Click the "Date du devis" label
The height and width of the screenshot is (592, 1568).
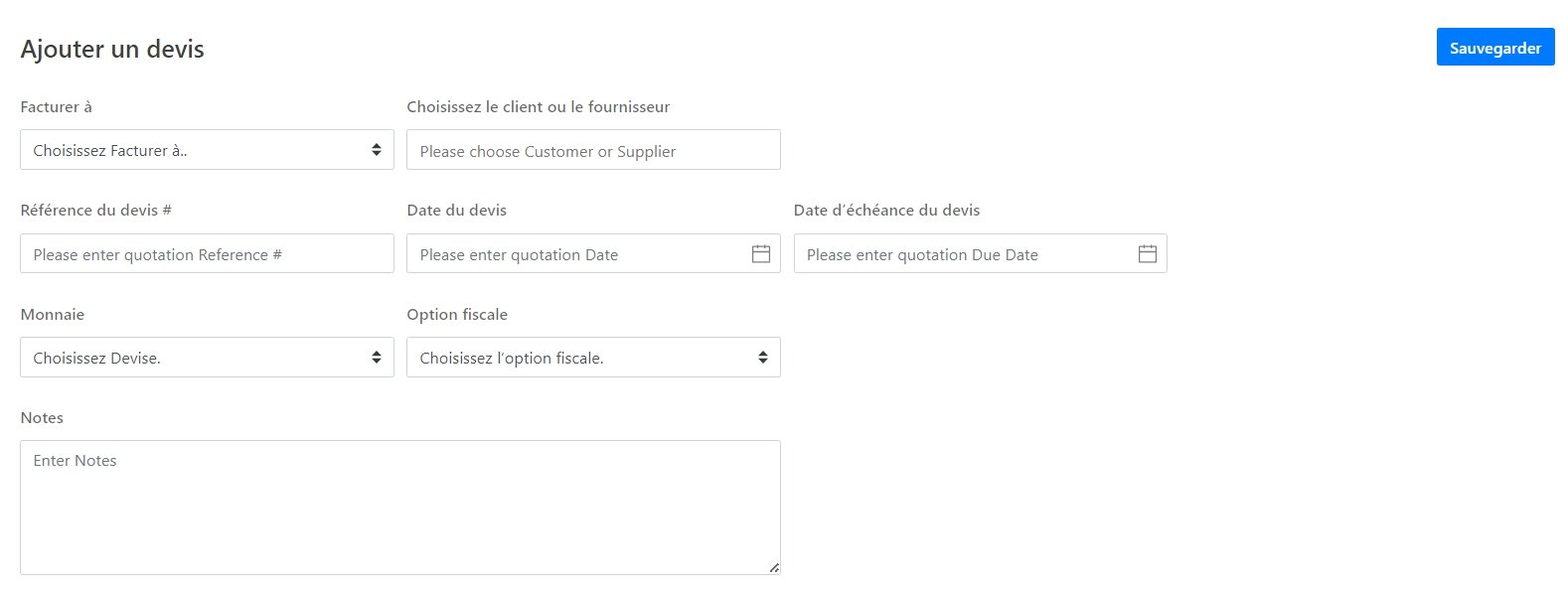tap(456, 211)
